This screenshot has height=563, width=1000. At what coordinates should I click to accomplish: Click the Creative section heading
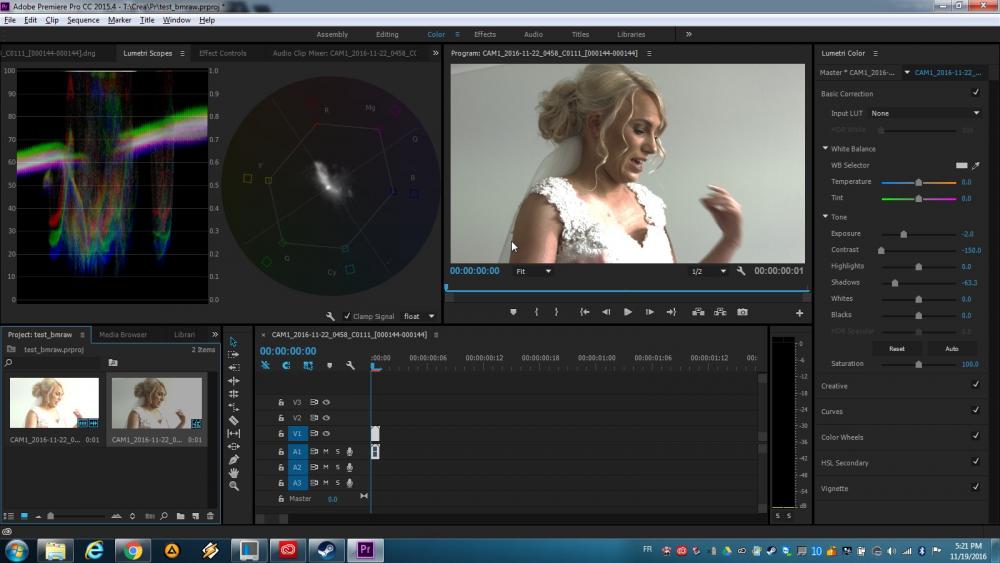[834, 386]
